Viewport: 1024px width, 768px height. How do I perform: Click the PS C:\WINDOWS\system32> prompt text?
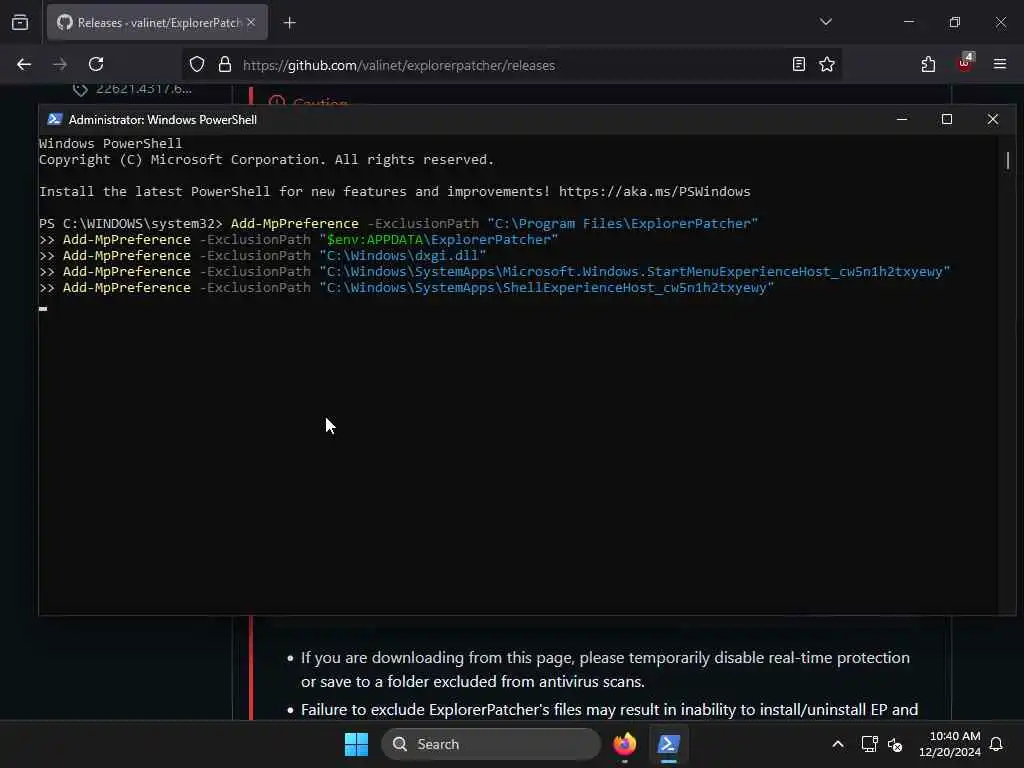coord(131,223)
